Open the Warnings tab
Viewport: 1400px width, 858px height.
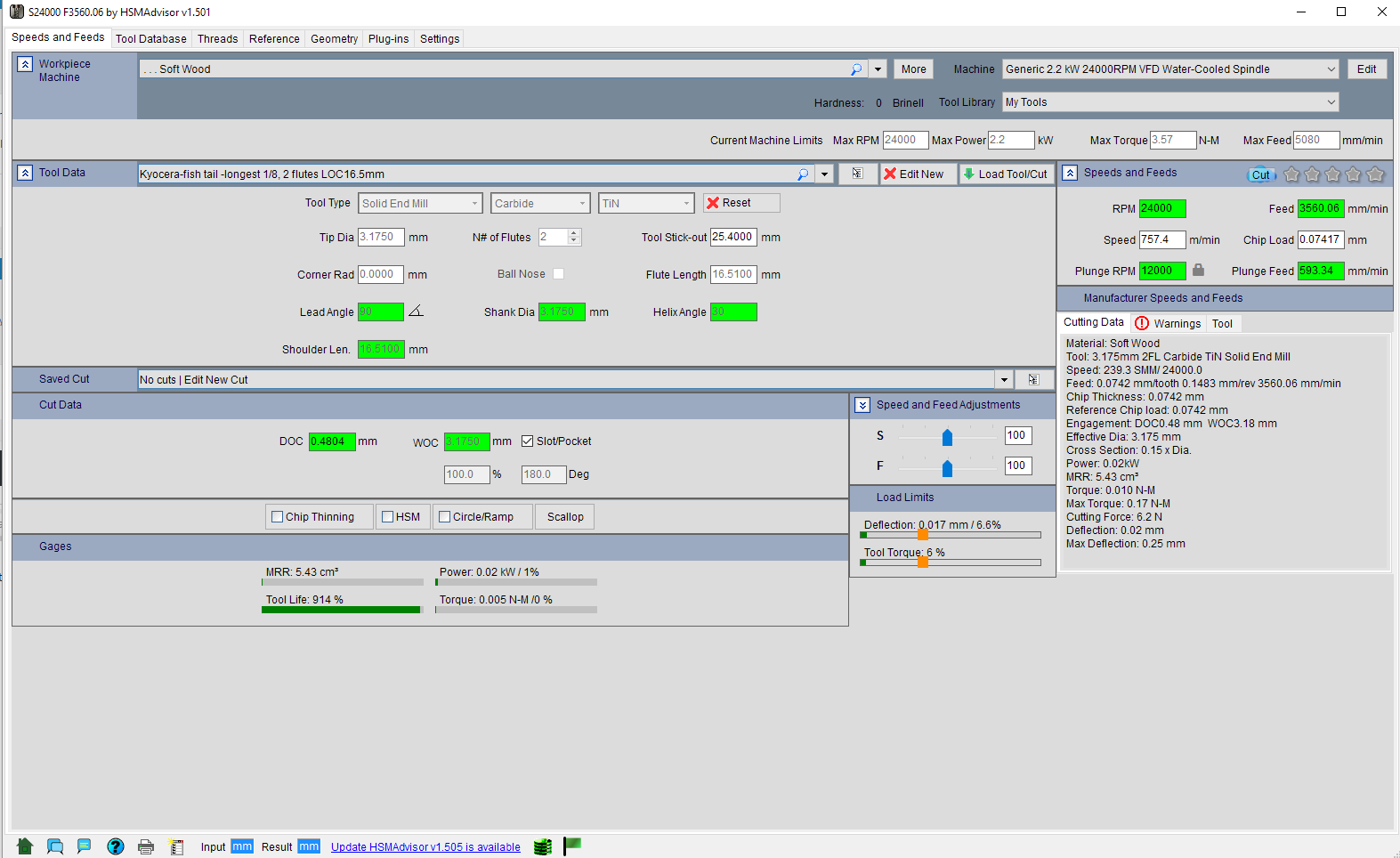tap(1169, 323)
